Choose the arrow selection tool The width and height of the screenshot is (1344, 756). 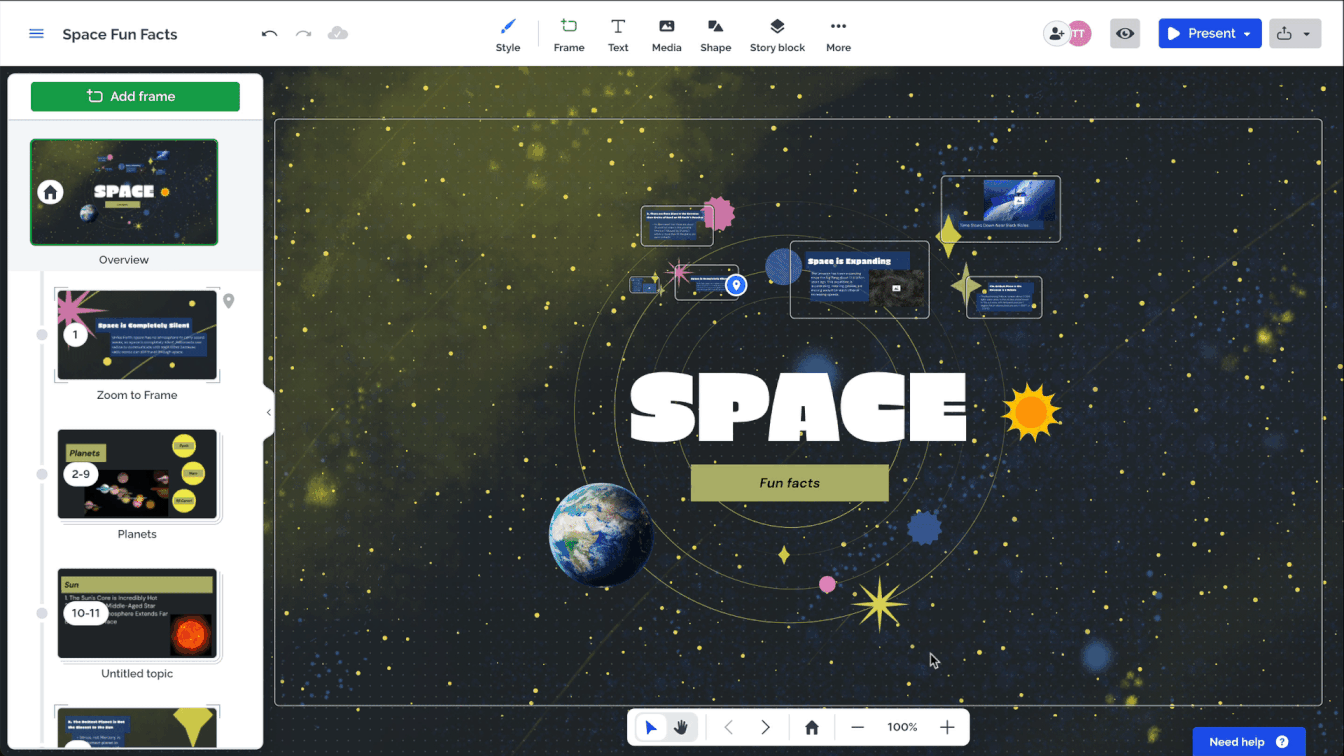pyautogui.click(x=651, y=728)
